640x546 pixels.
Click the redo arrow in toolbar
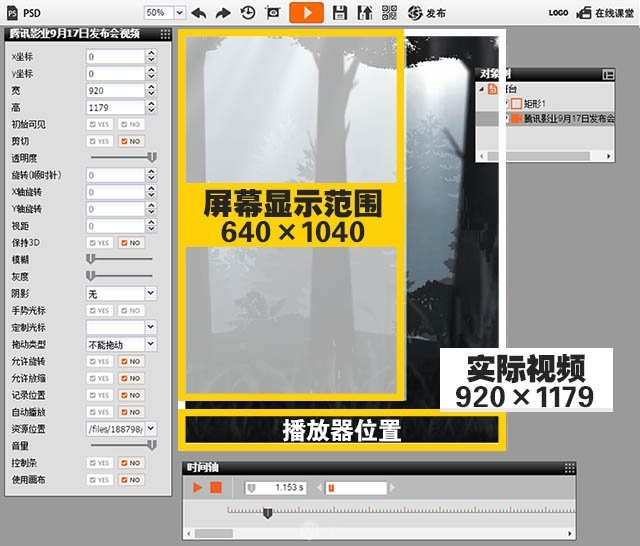(x=222, y=13)
